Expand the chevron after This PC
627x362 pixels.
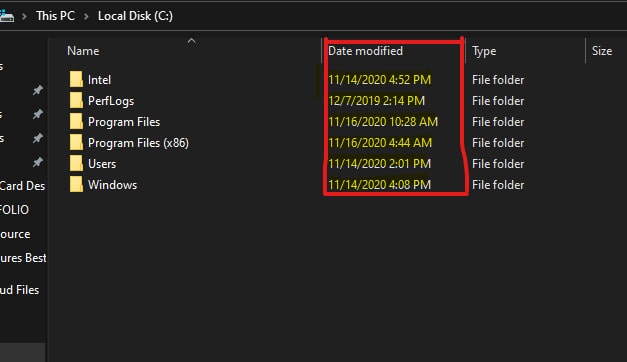tap(86, 16)
